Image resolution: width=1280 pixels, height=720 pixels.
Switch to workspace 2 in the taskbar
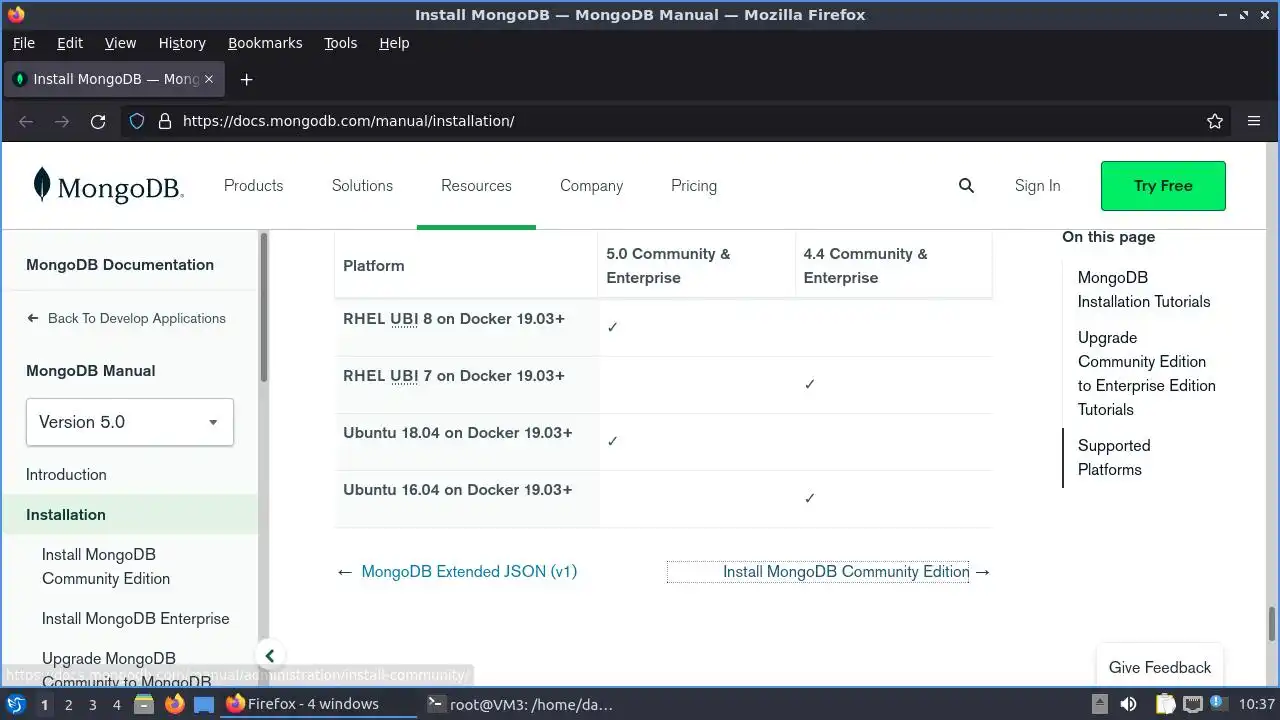click(x=68, y=704)
